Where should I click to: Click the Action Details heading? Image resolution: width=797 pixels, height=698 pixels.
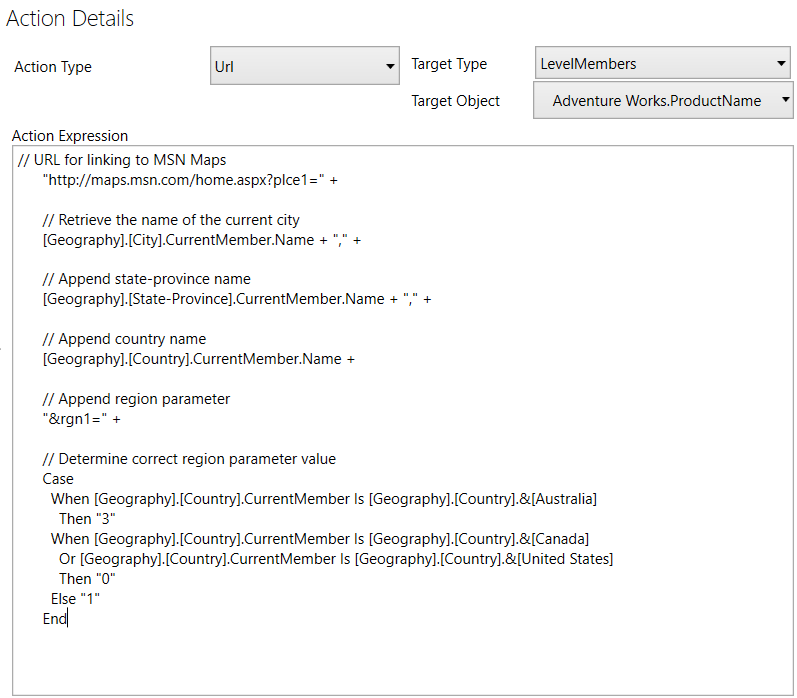(x=70, y=18)
